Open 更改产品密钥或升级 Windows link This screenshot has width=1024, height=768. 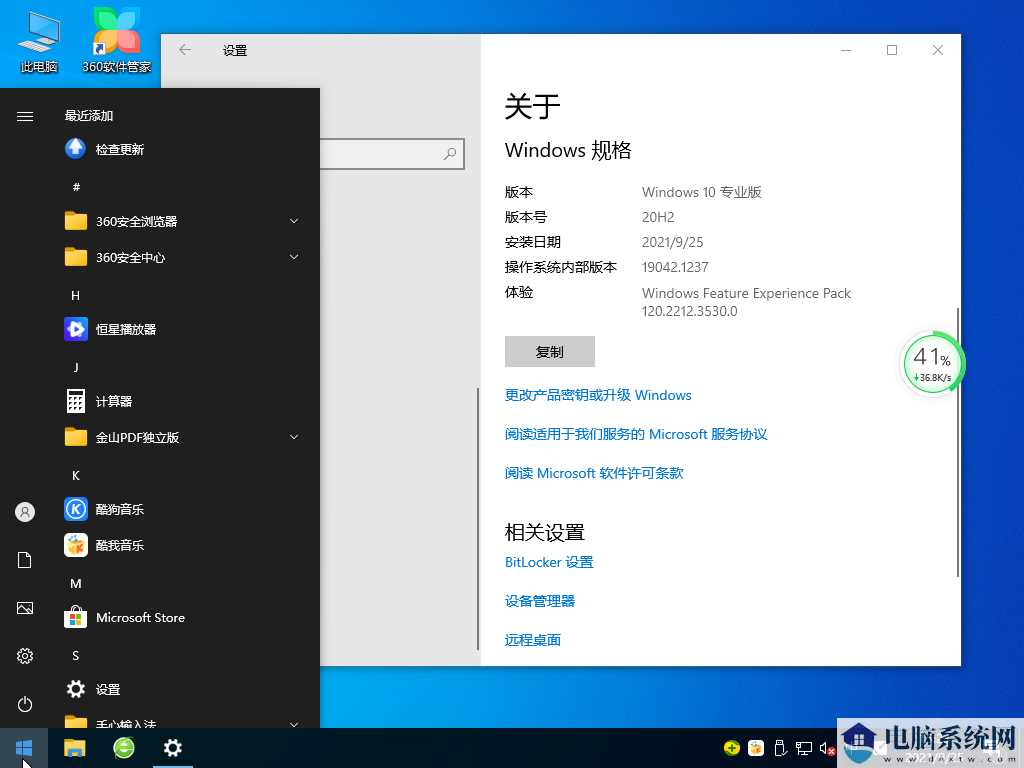point(598,395)
